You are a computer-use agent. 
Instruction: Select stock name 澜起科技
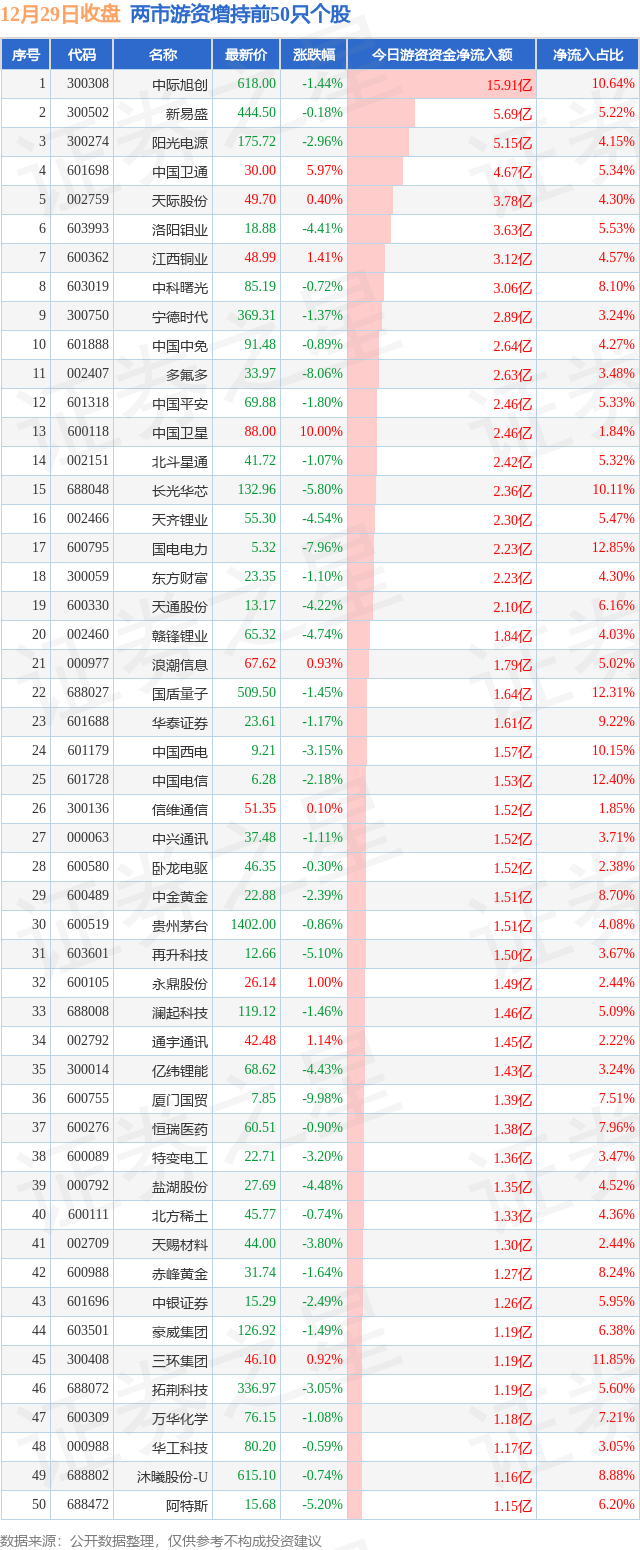(x=180, y=1012)
